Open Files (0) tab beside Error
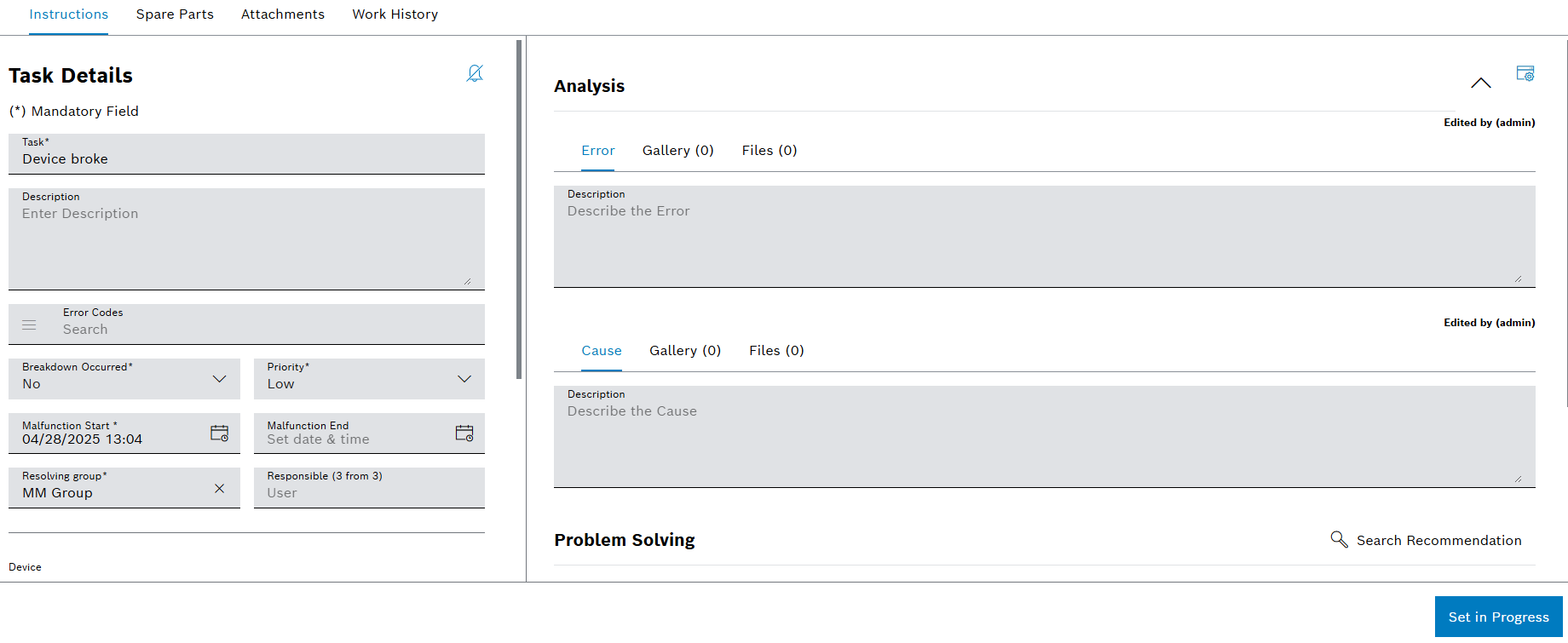The width and height of the screenshot is (1568, 643). [770, 151]
